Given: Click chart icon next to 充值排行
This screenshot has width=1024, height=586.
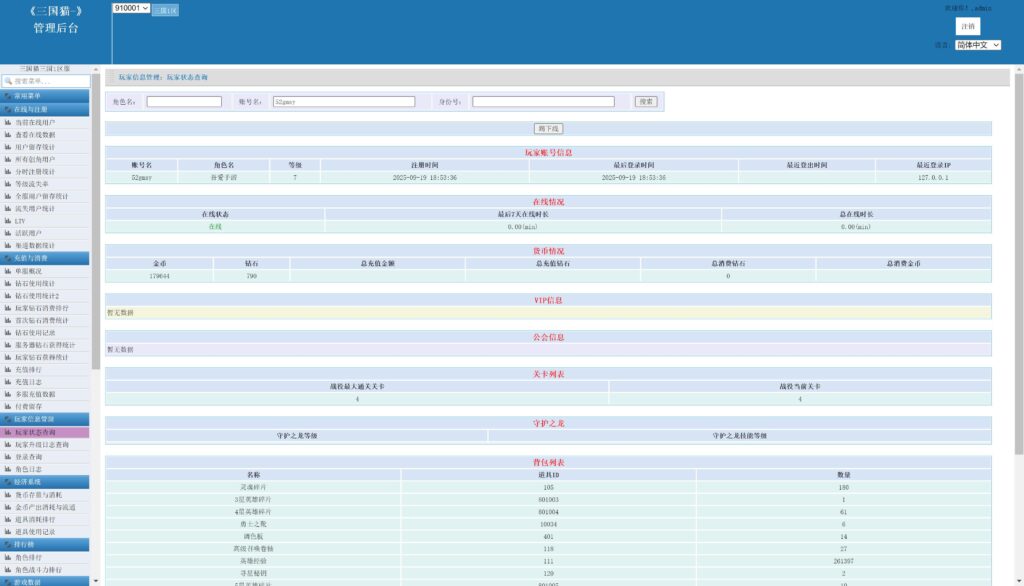Looking at the screenshot, I should tap(8, 370).
